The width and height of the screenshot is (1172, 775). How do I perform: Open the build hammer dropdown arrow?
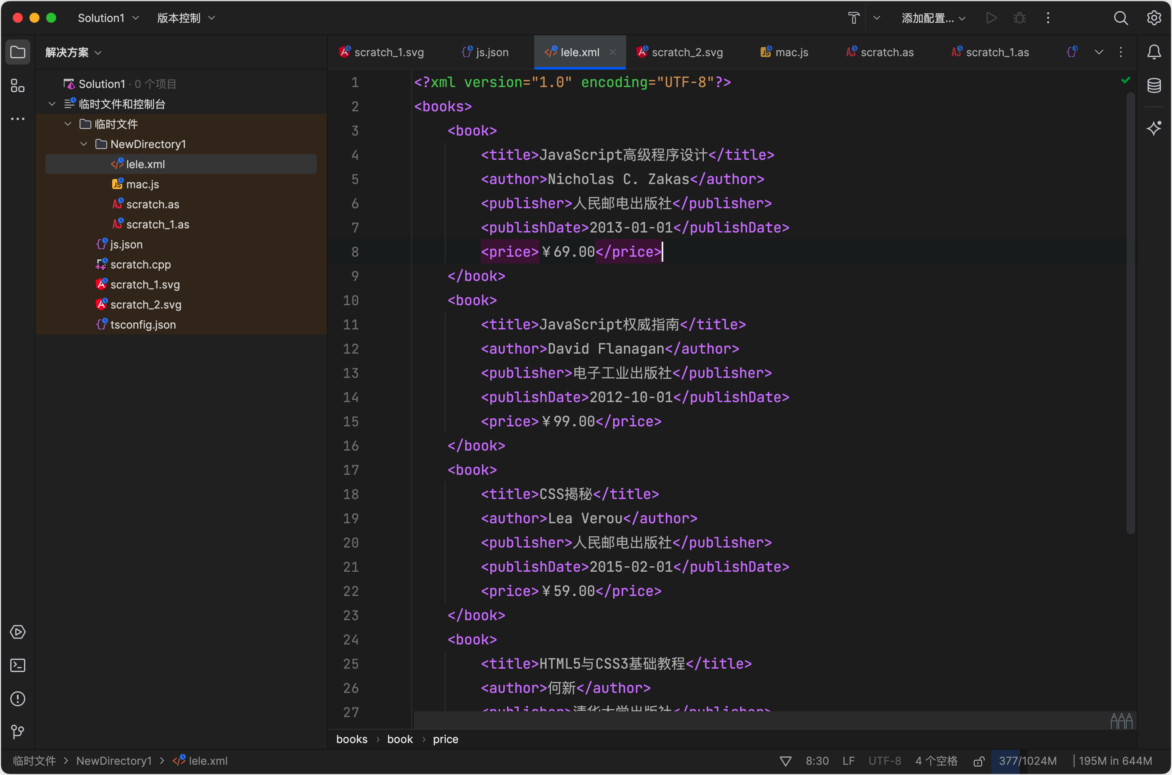[877, 18]
